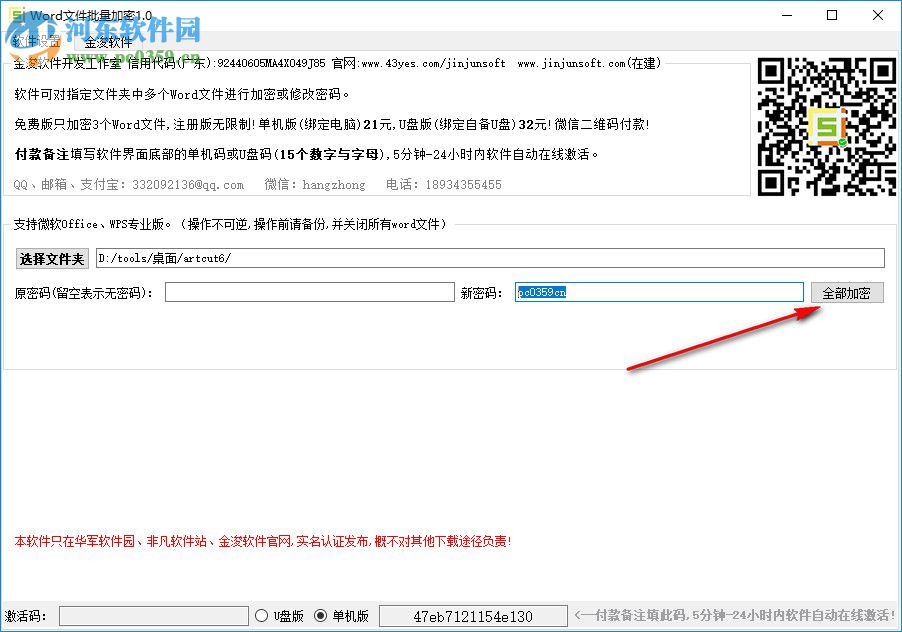Click the Si app icon in title bar
The height and width of the screenshot is (632, 902).
point(17,14)
